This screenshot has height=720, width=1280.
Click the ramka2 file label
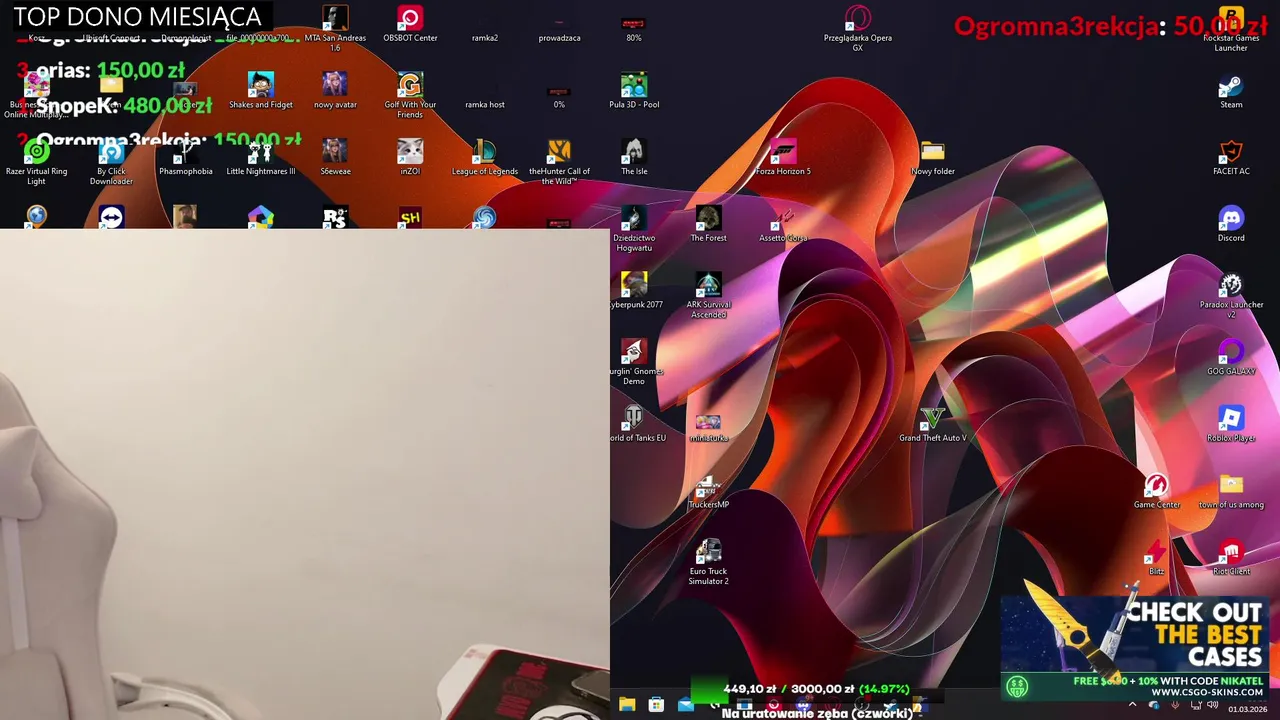[x=485, y=38]
